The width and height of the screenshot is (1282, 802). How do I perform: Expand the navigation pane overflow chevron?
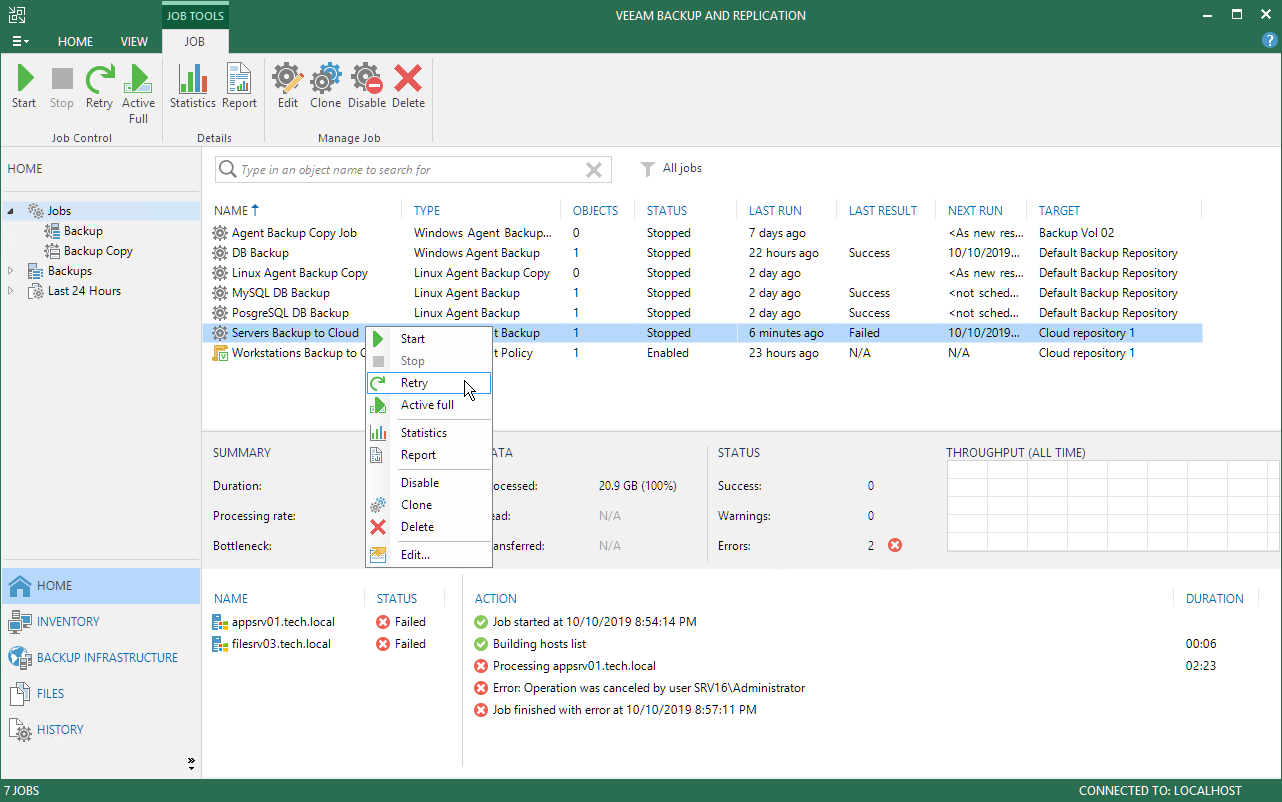191,764
